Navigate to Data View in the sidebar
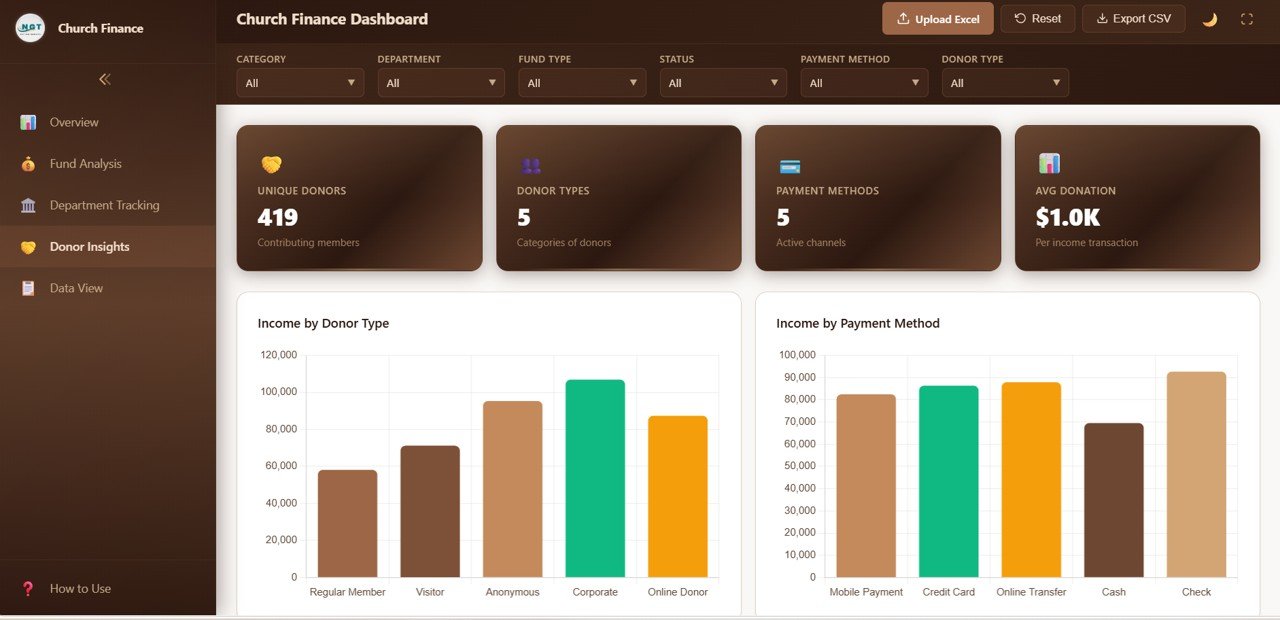 tap(79, 288)
